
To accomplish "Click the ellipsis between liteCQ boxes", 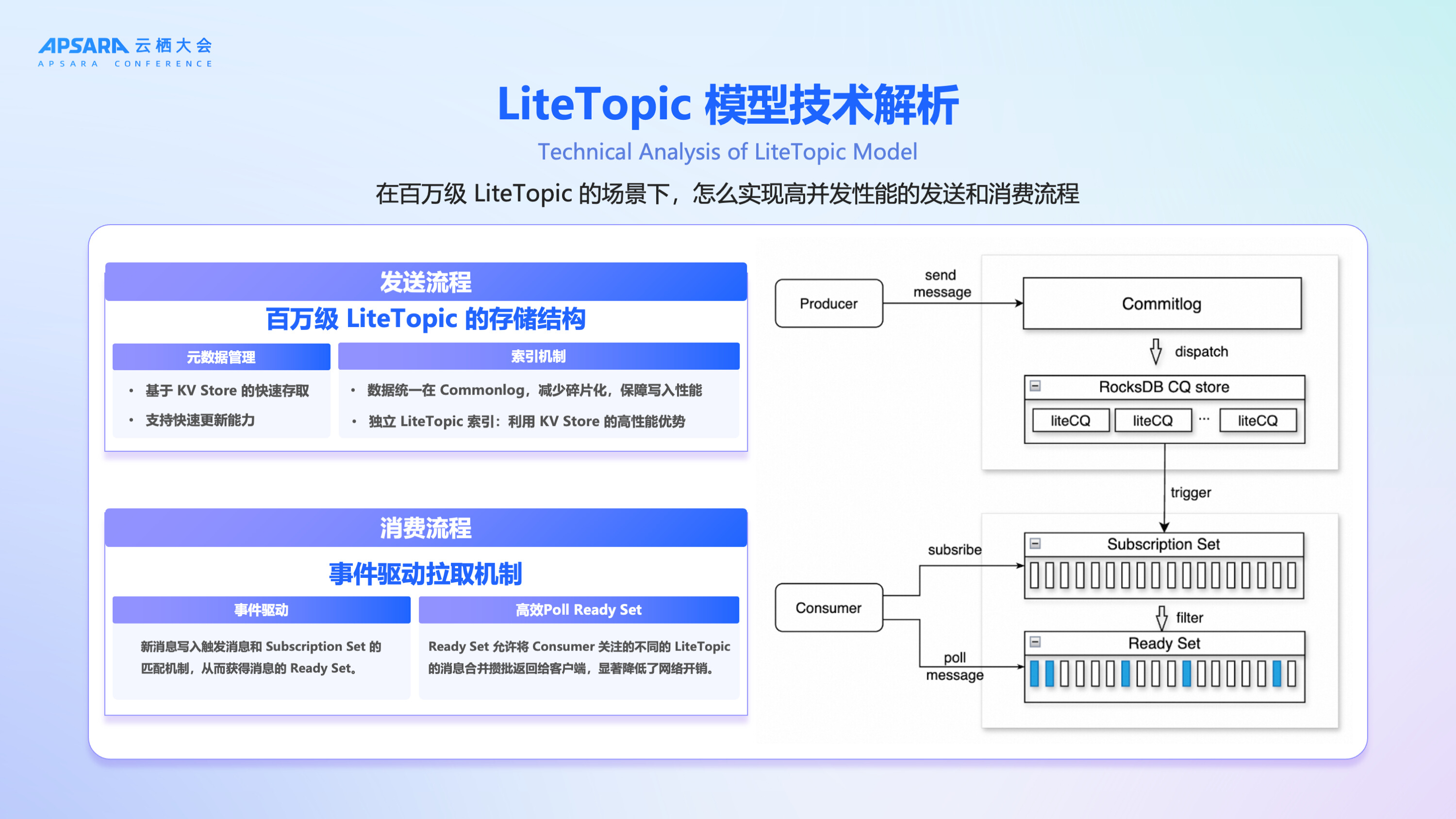I will point(1205,419).
